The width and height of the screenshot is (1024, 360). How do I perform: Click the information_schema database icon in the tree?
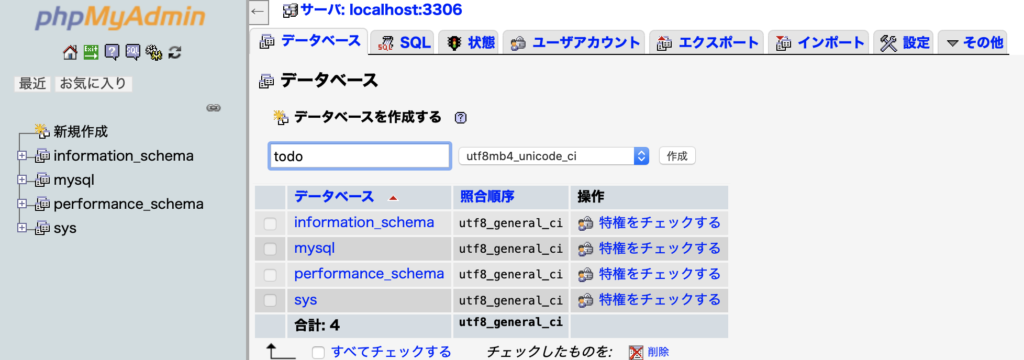tap(42, 156)
